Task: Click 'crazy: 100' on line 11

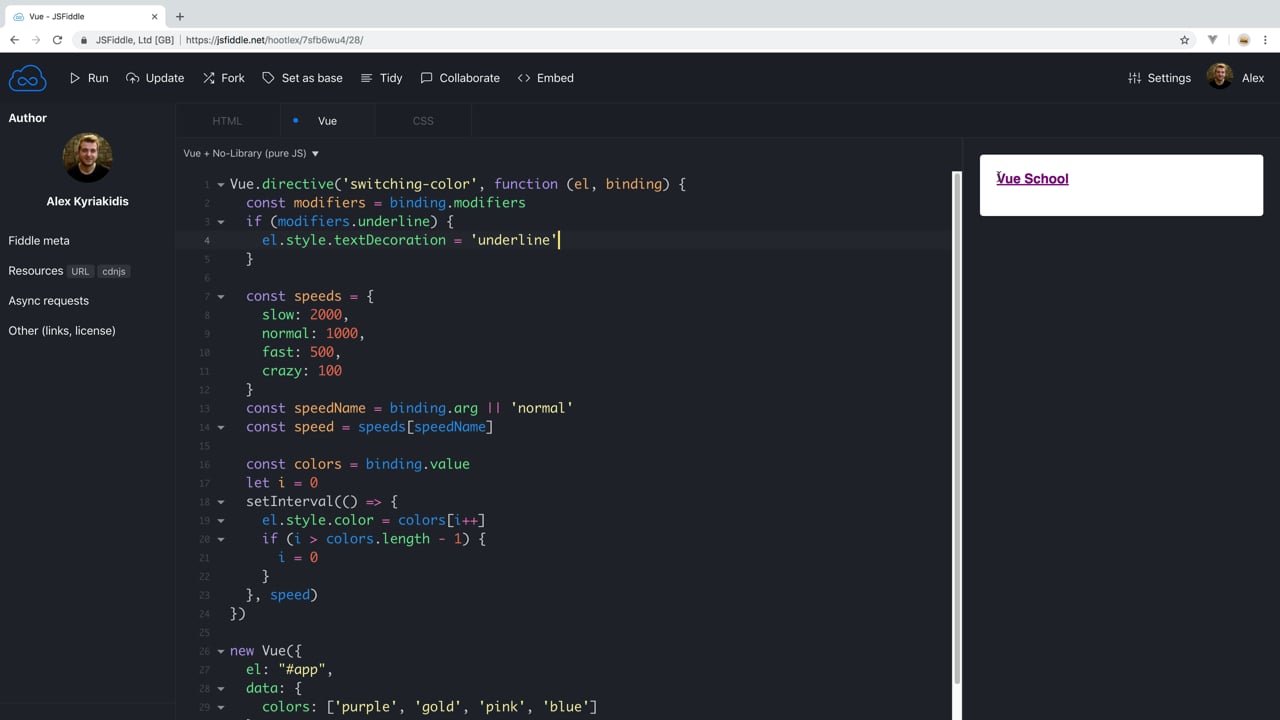Action: (x=302, y=371)
